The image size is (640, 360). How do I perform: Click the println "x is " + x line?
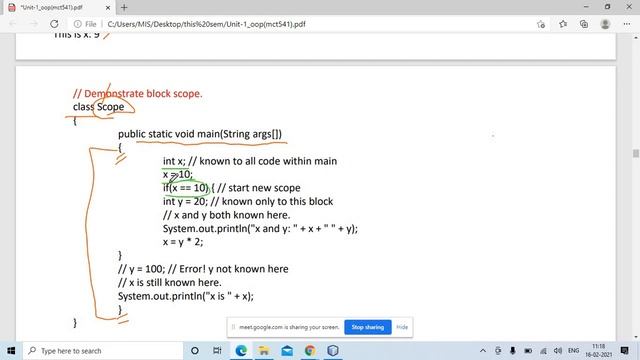(186, 296)
